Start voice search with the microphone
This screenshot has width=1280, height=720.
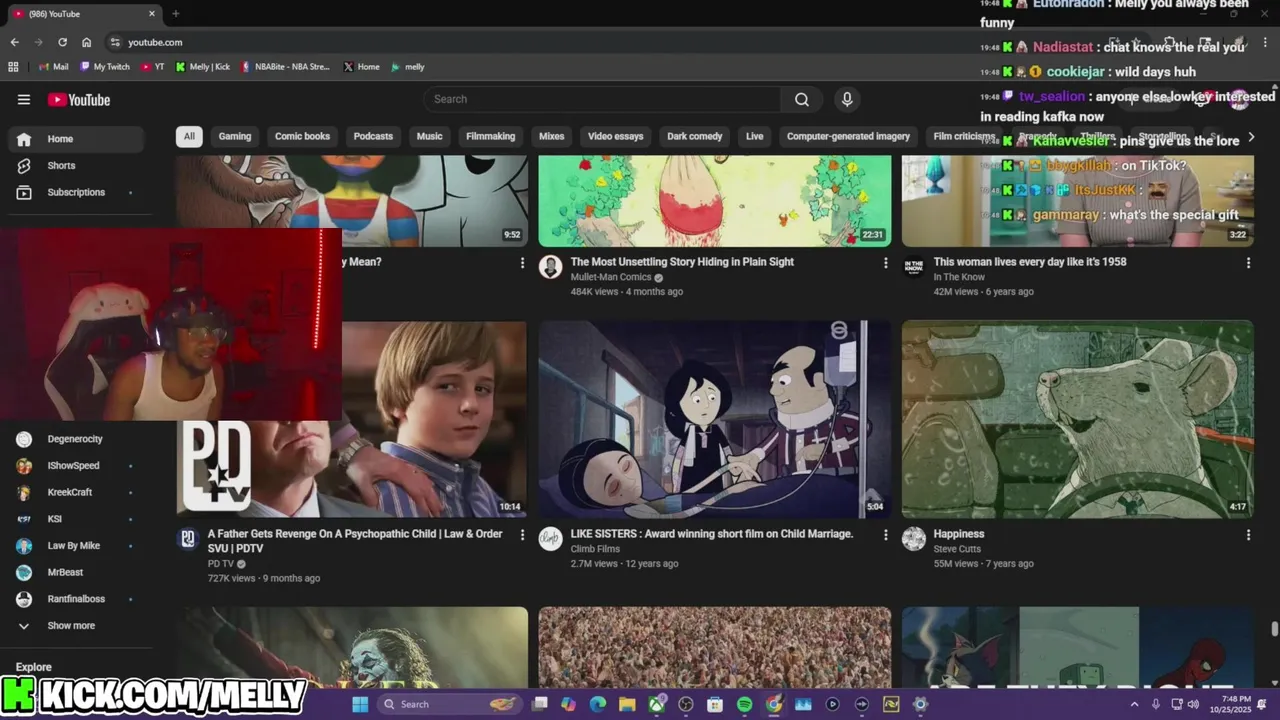(847, 99)
